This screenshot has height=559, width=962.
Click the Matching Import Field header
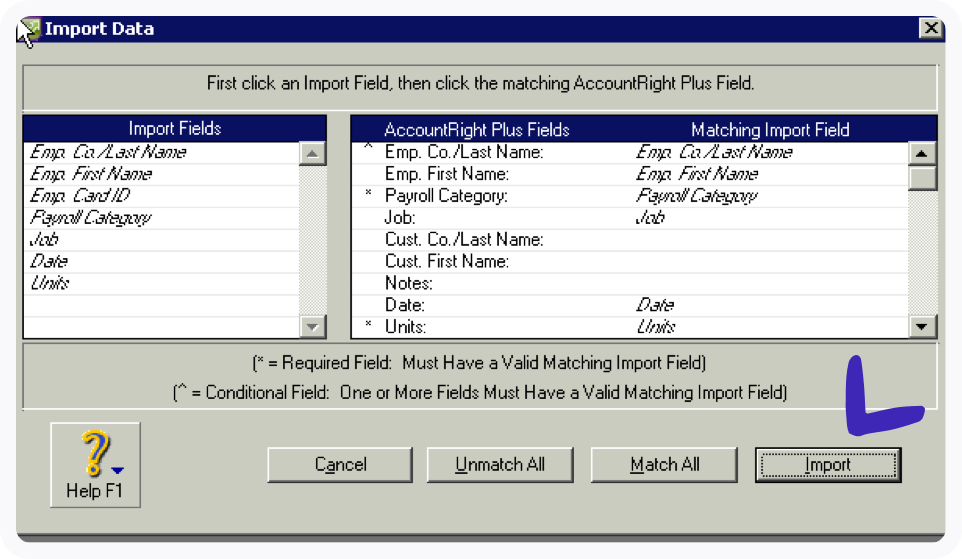pos(770,129)
